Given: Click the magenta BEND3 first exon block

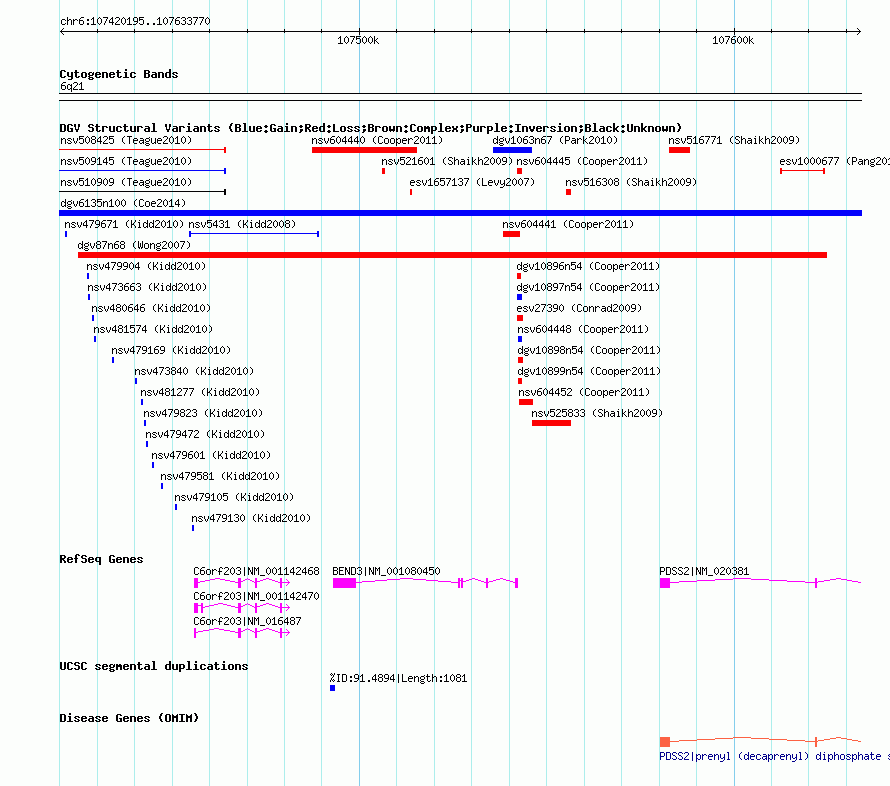Looking at the screenshot, I should coord(345,583).
